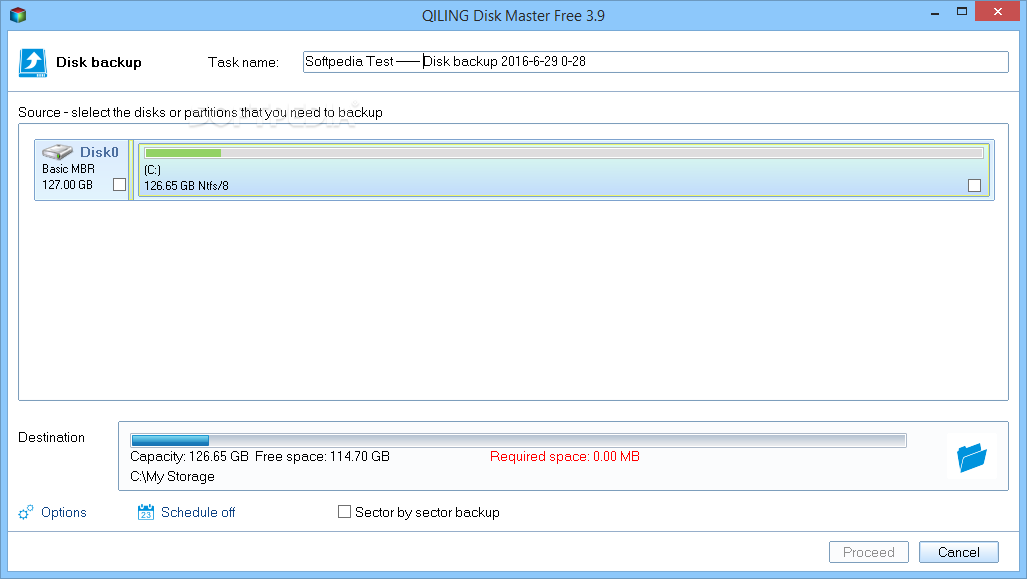
Task: Click the C:\My Storage destination path
Action: [172, 477]
